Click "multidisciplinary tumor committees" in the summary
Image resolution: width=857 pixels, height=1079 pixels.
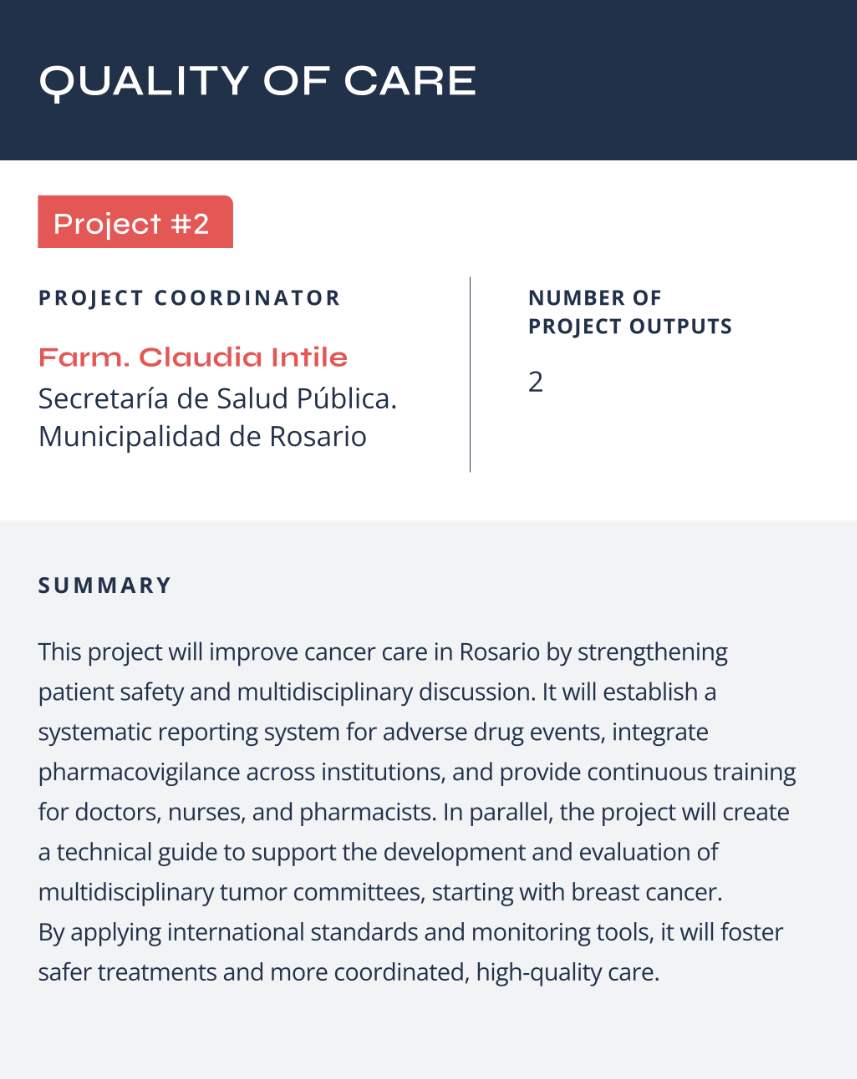pyautogui.click(x=225, y=892)
